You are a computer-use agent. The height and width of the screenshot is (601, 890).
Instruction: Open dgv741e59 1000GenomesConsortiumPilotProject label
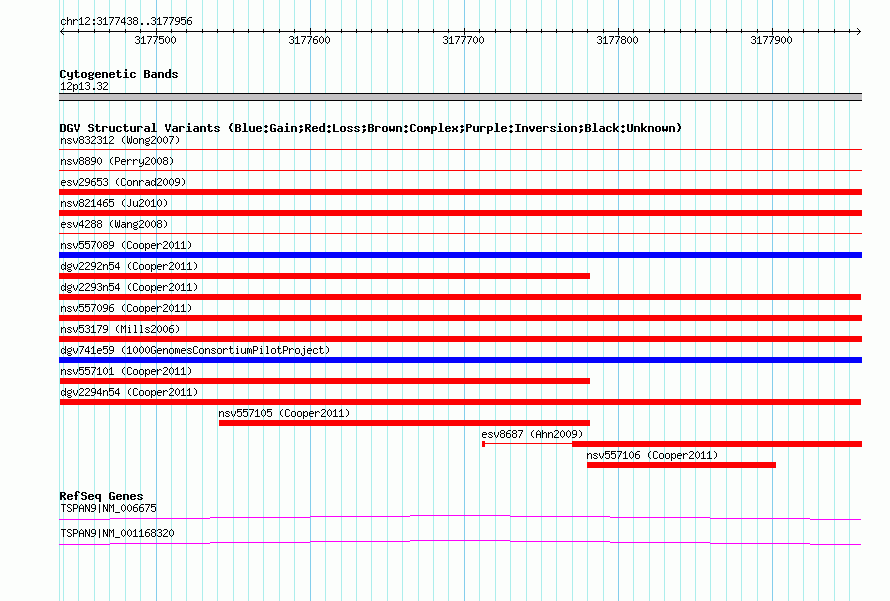tap(195, 350)
